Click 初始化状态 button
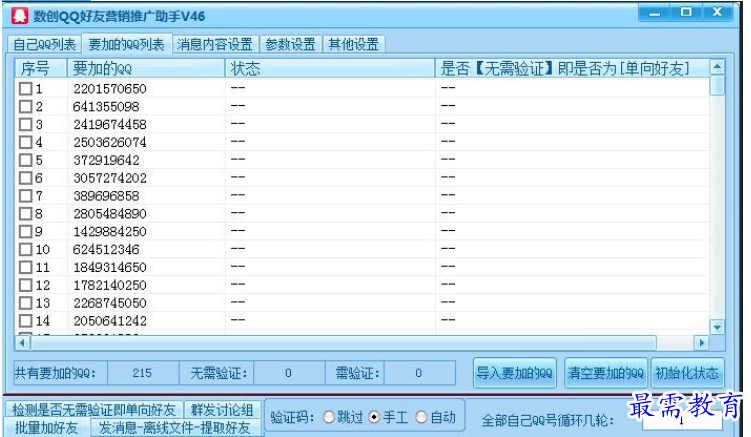 click(687, 373)
